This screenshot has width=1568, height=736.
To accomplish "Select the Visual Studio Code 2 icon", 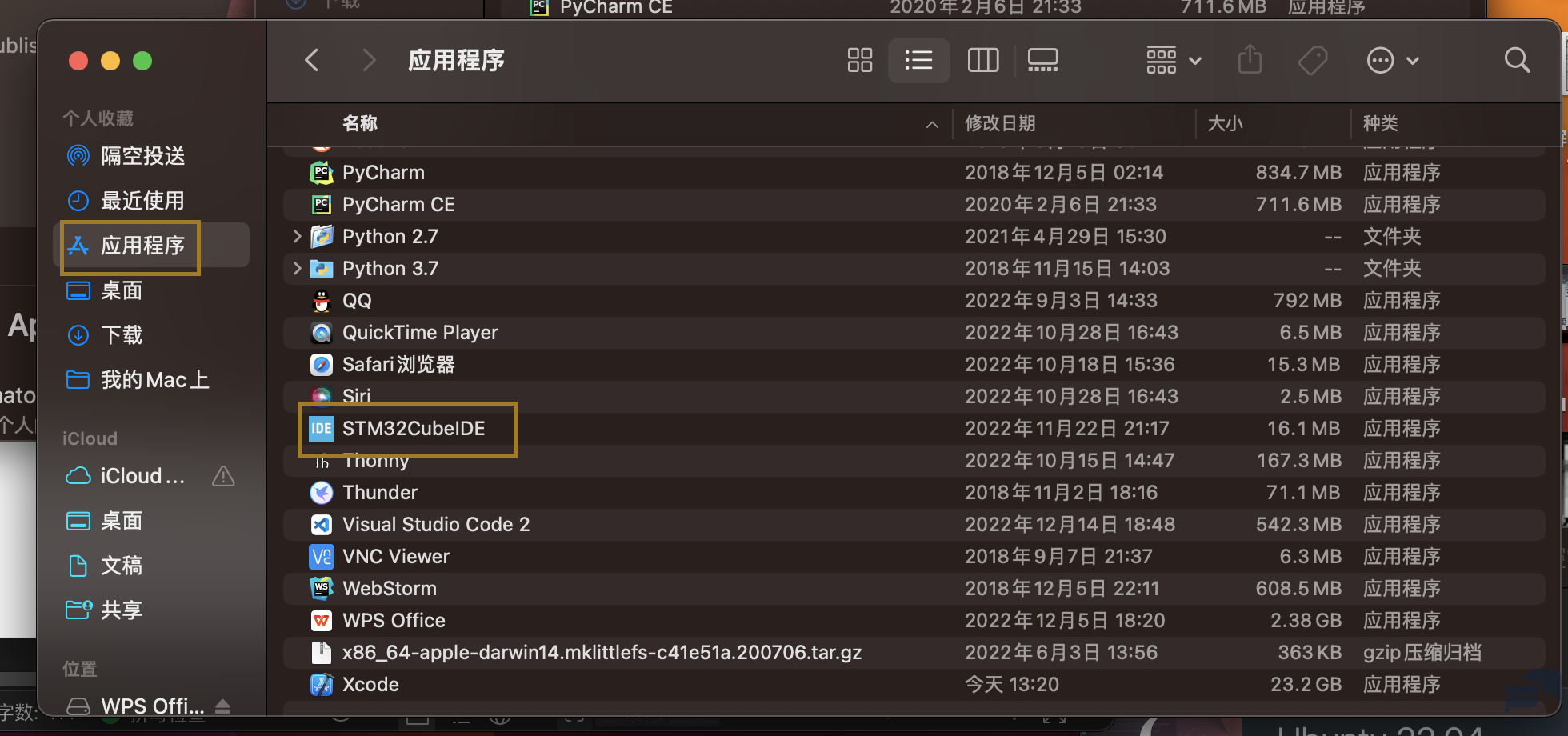I will (322, 524).
